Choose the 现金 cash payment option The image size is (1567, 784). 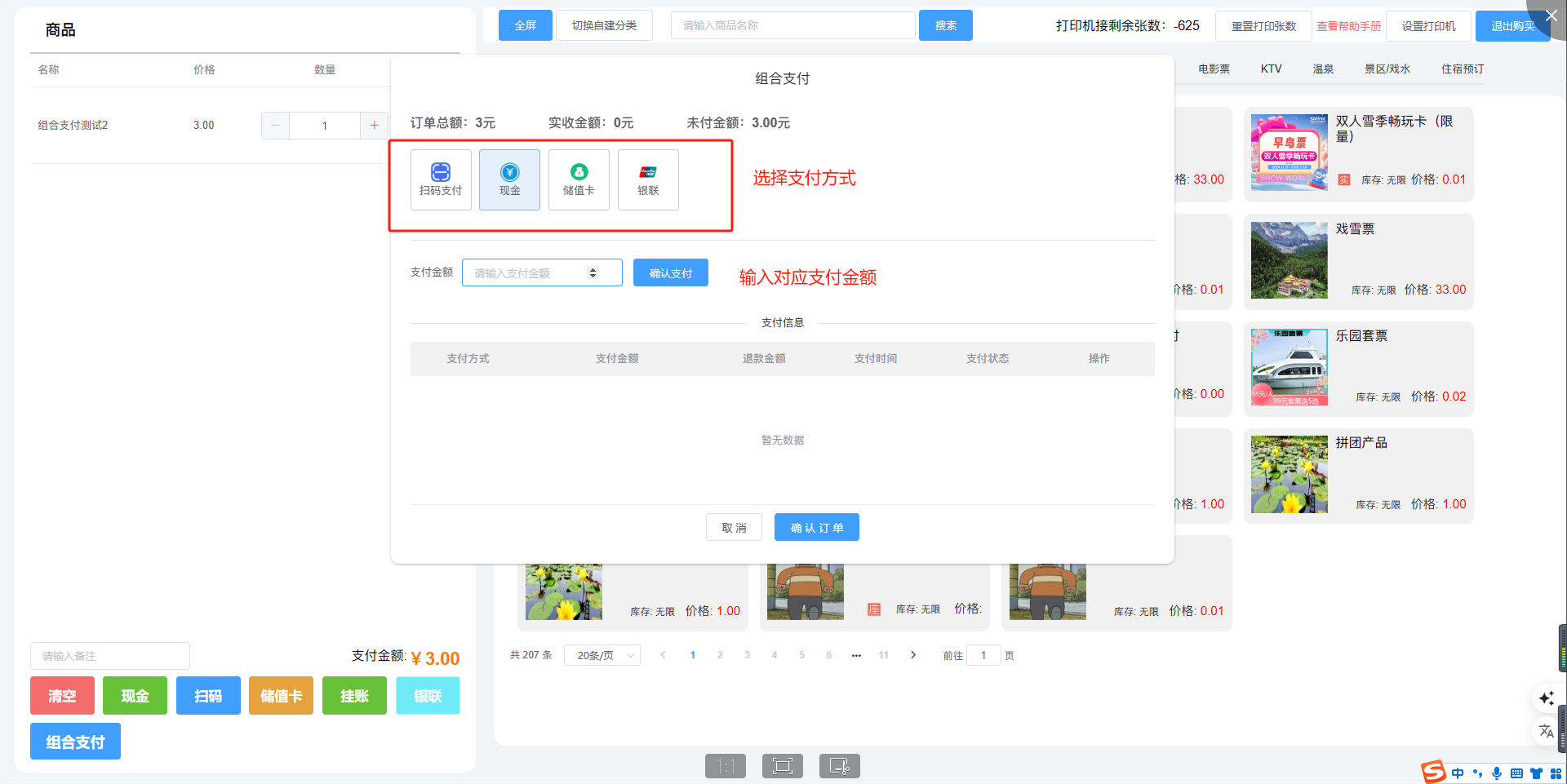509,179
